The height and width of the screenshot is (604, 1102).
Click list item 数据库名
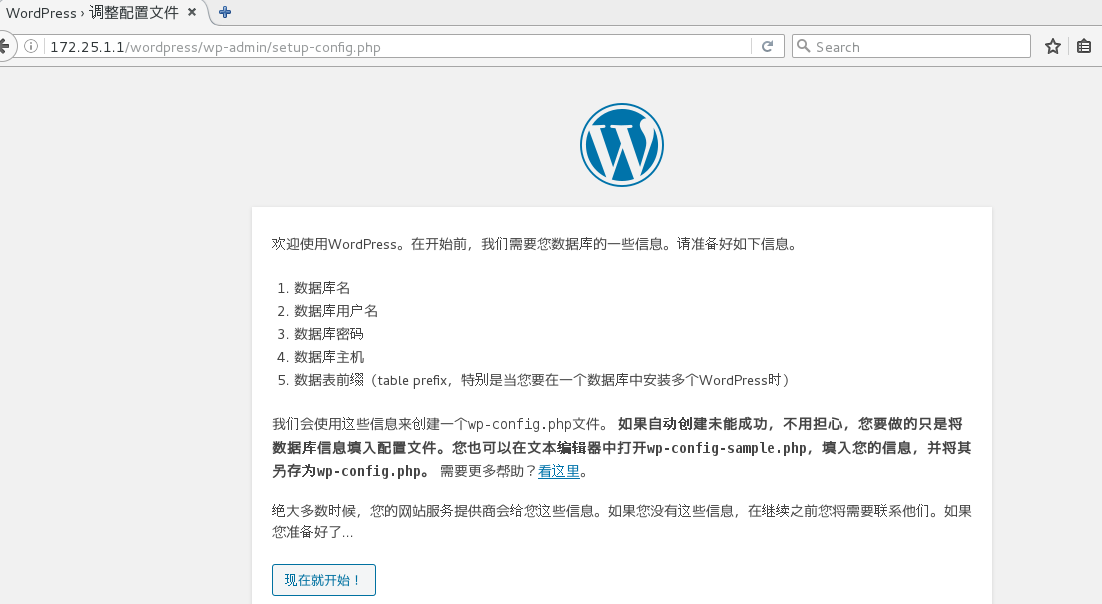click(322, 288)
